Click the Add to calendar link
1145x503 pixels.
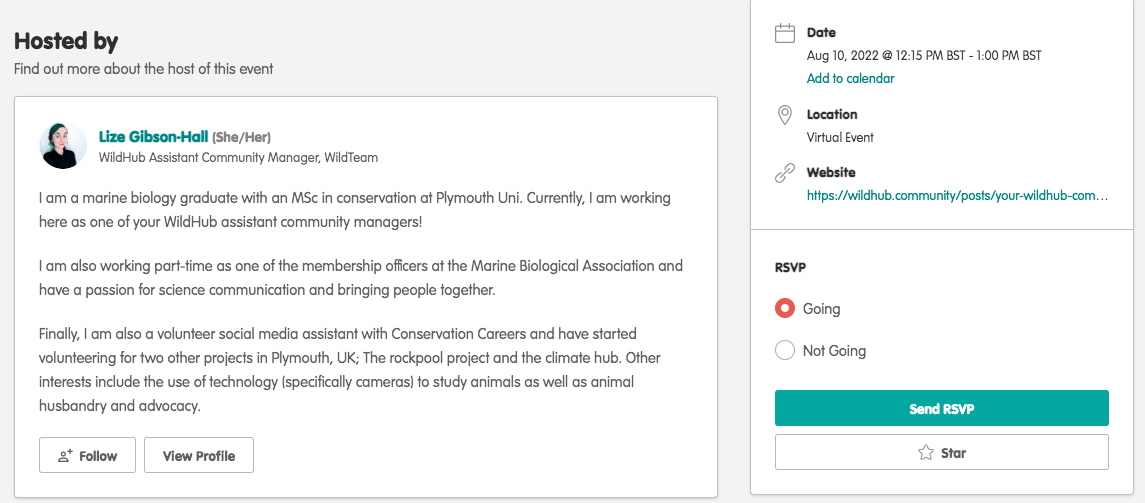850,78
